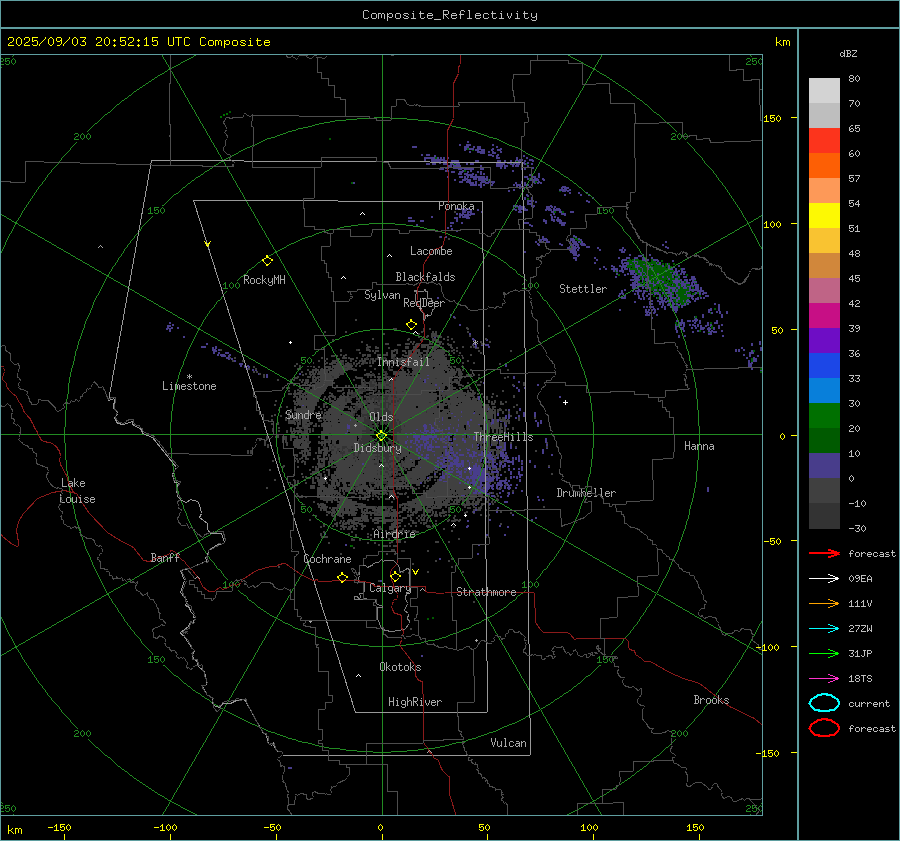The width and height of the screenshot is (900, 841).
Task: Click the Composite_Reflectivity title
Action: (x=450, y=15)
